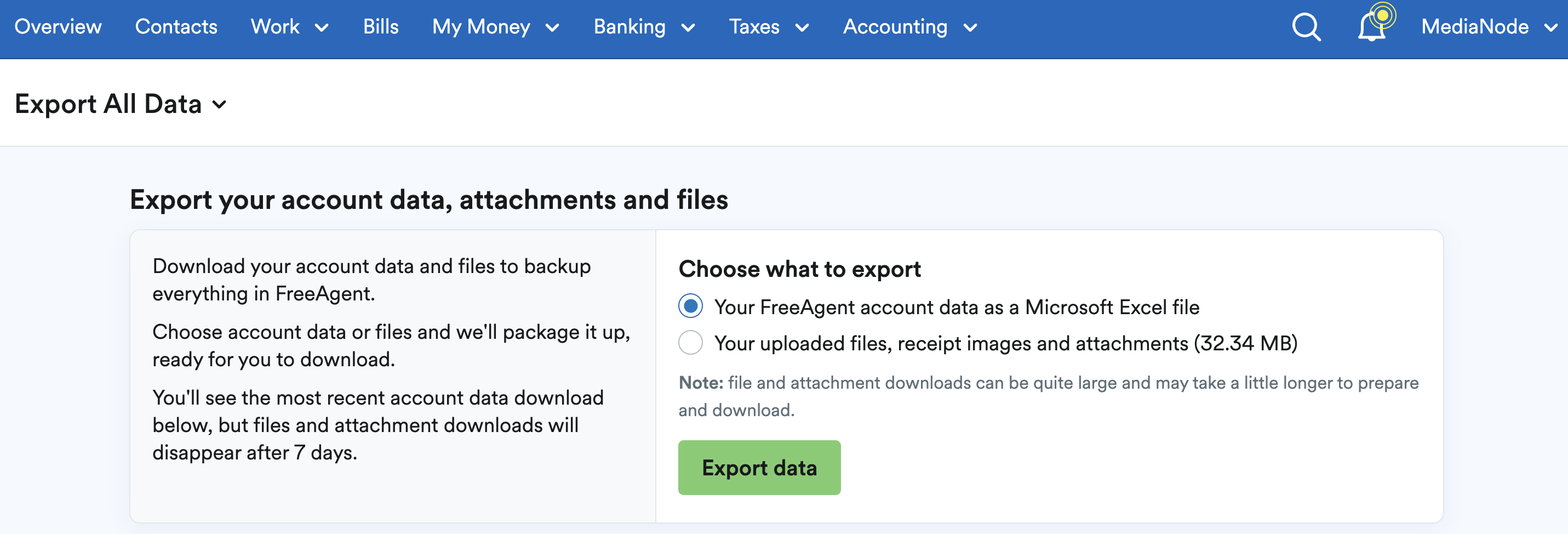The height and width of the screenshot is (534, 1568).
Task: Open the Contacts page
Action: [176, 27]
